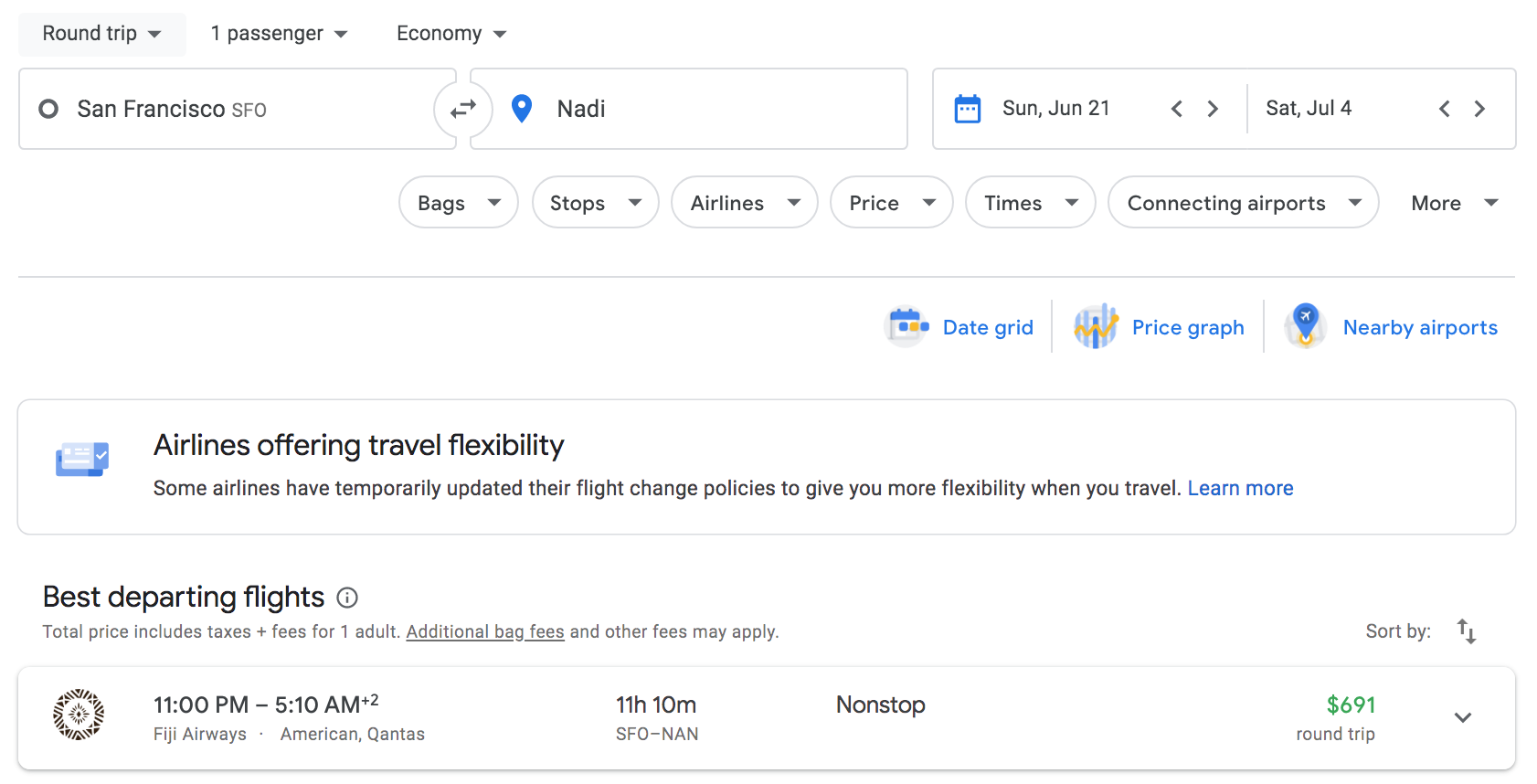Swap origin and destination airports

[463, 109]
